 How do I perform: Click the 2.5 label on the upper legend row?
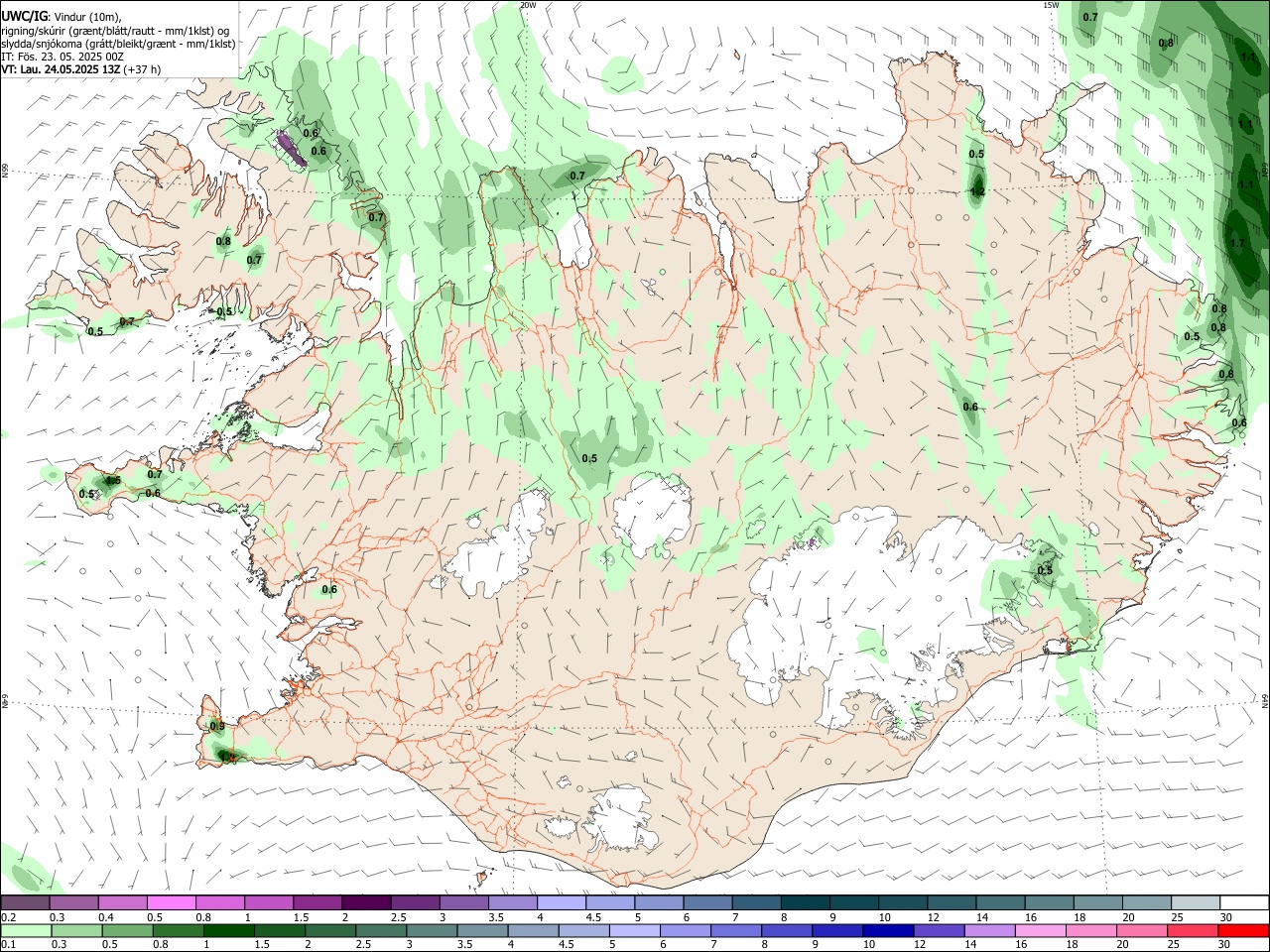pyautogui.click(x=398, y=917)
